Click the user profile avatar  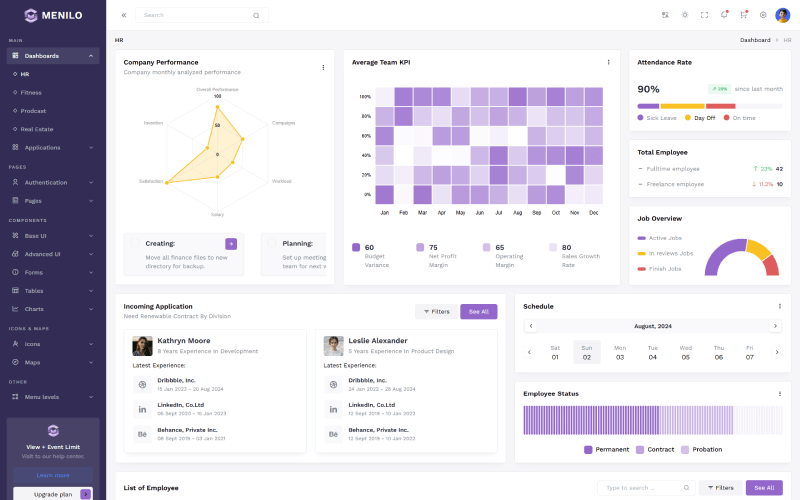783,15
